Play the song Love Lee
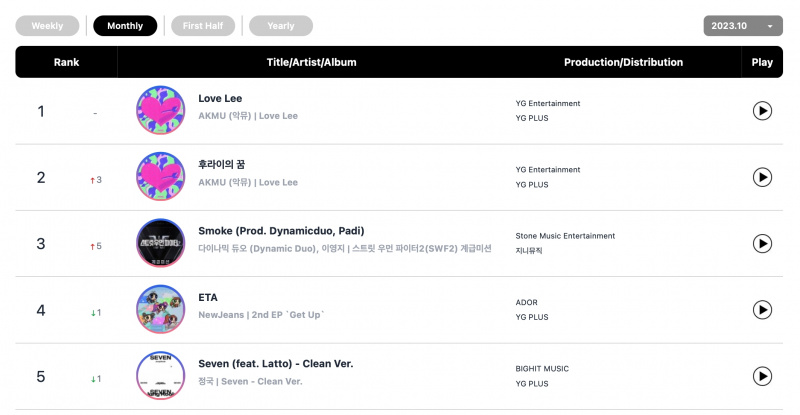This screenshot has width=800, height=415. pos(762,111)
